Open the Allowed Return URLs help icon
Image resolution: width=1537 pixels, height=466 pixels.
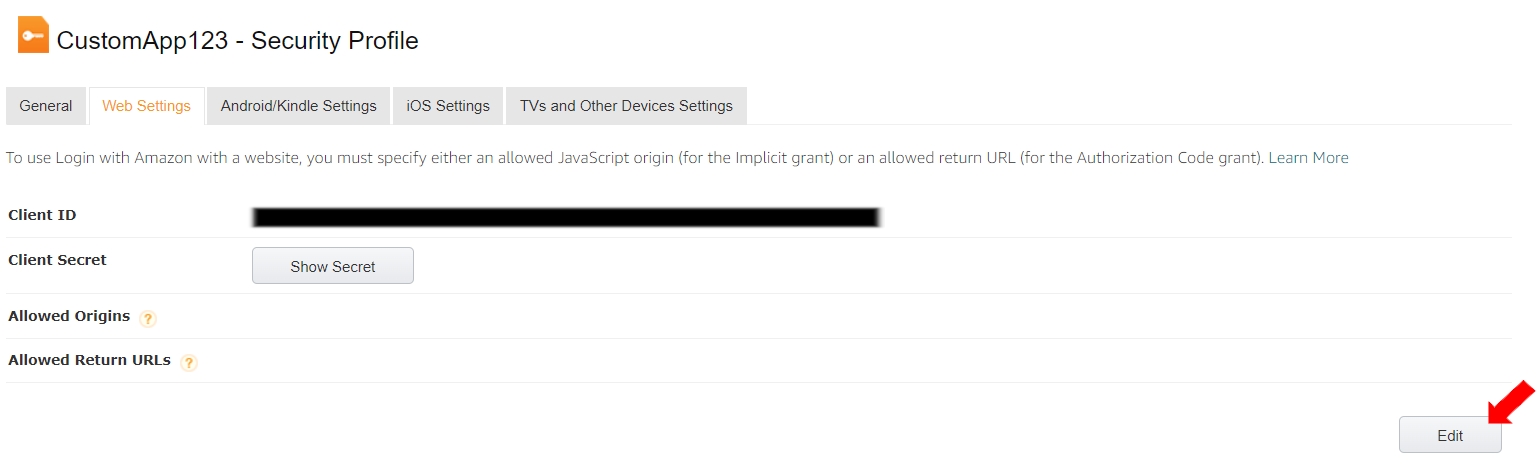[189, 363]
